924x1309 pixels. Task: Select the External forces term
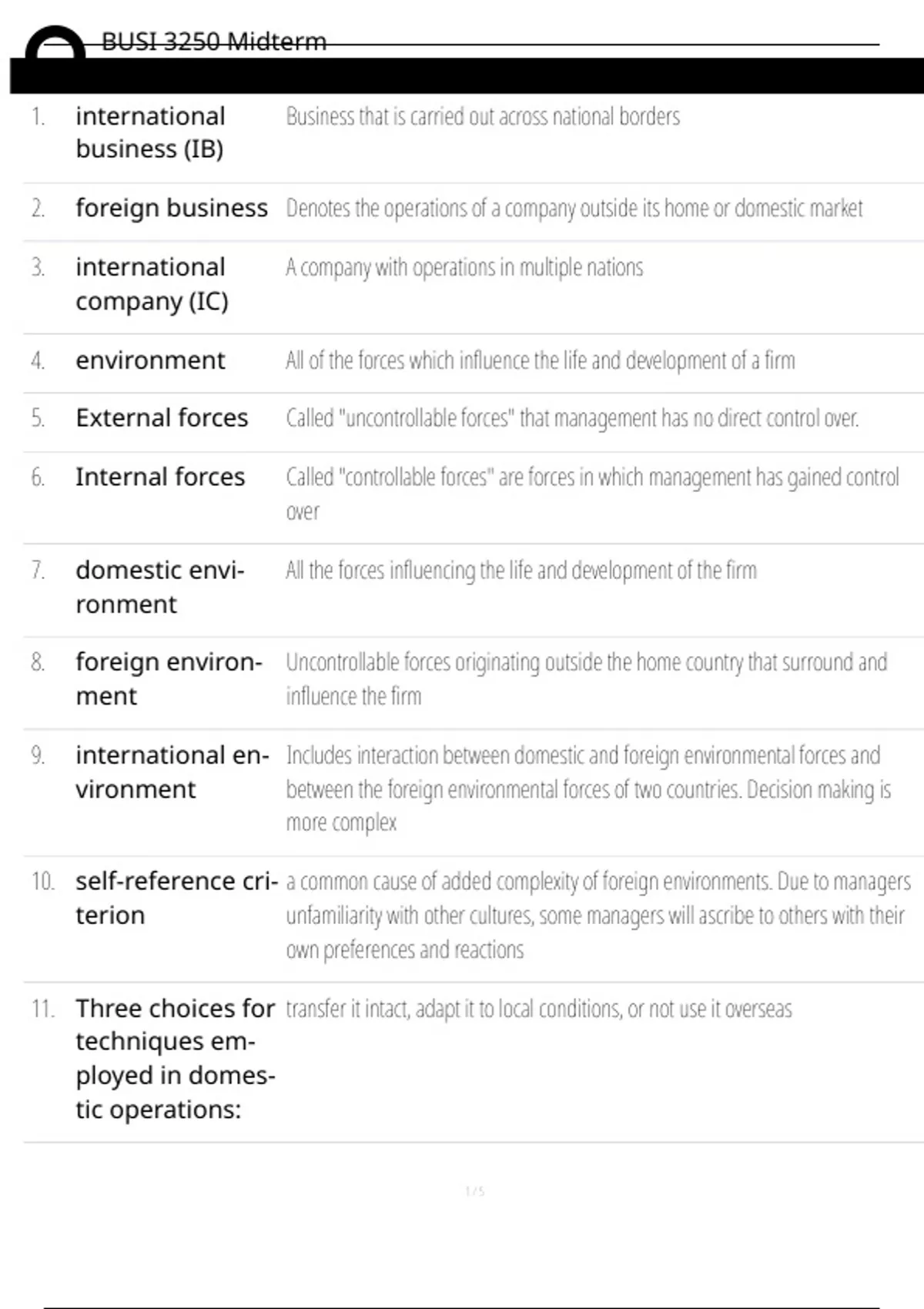(162, 418)
